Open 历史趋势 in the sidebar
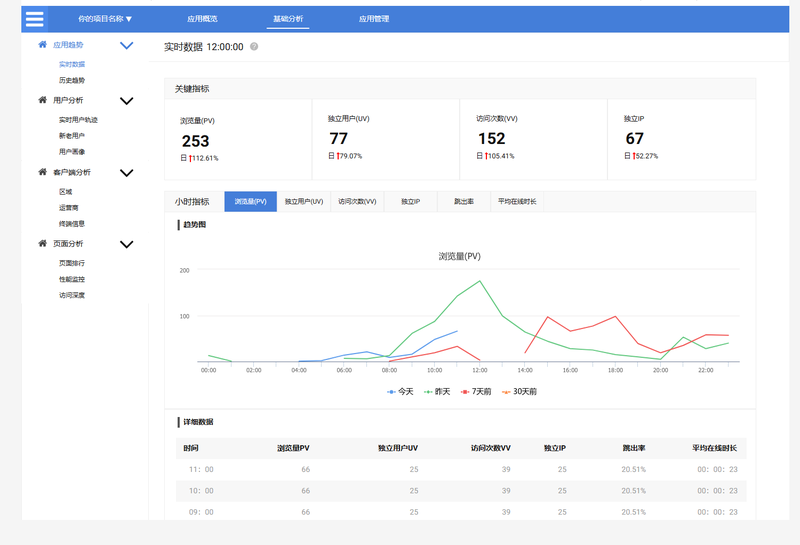Image resolution: width=800 pixels, height=545 pixels. (72, 80)
